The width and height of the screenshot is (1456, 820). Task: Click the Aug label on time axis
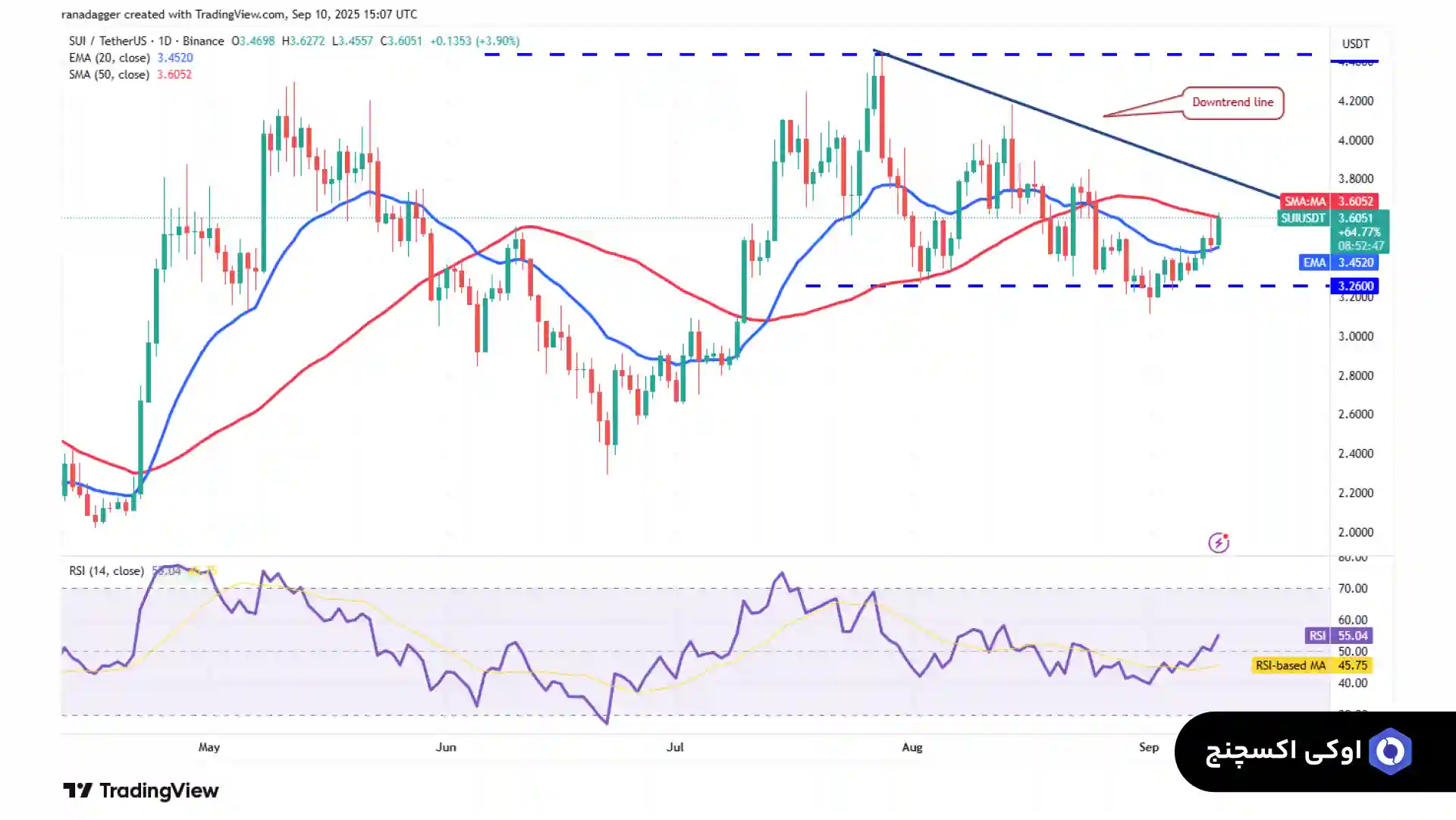(912, 747)
